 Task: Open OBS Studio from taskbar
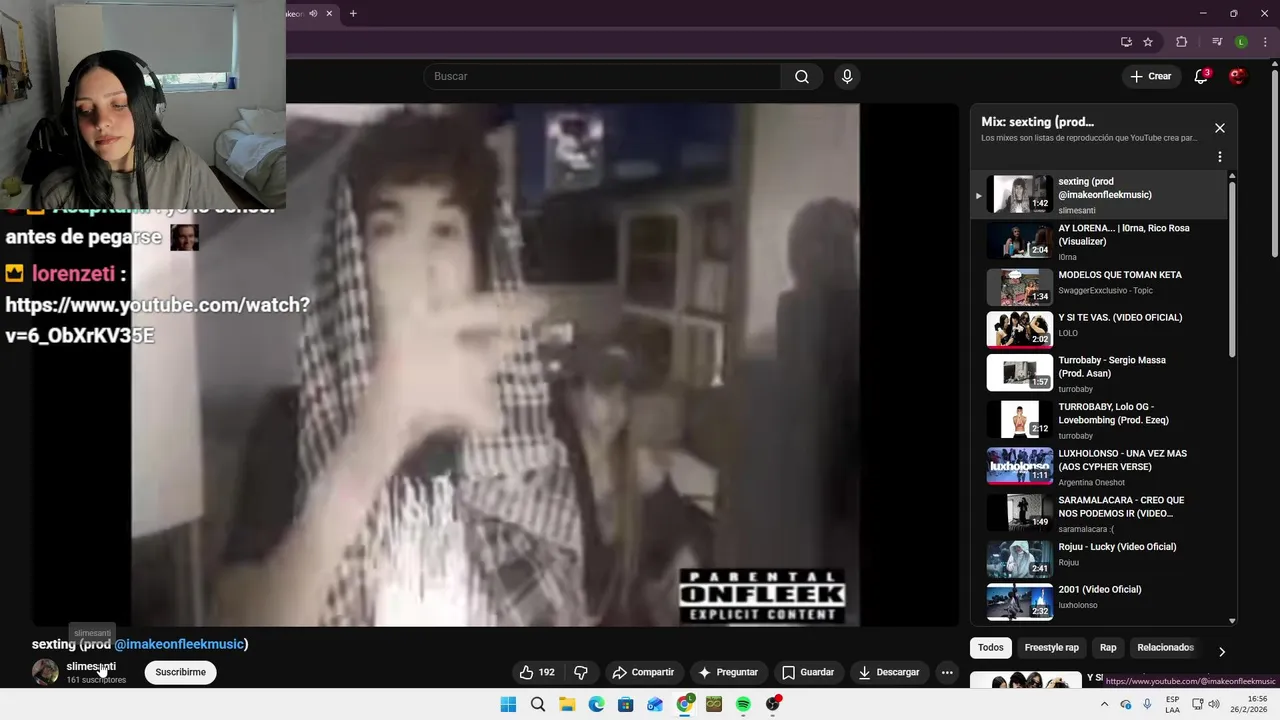click(773, 704)
